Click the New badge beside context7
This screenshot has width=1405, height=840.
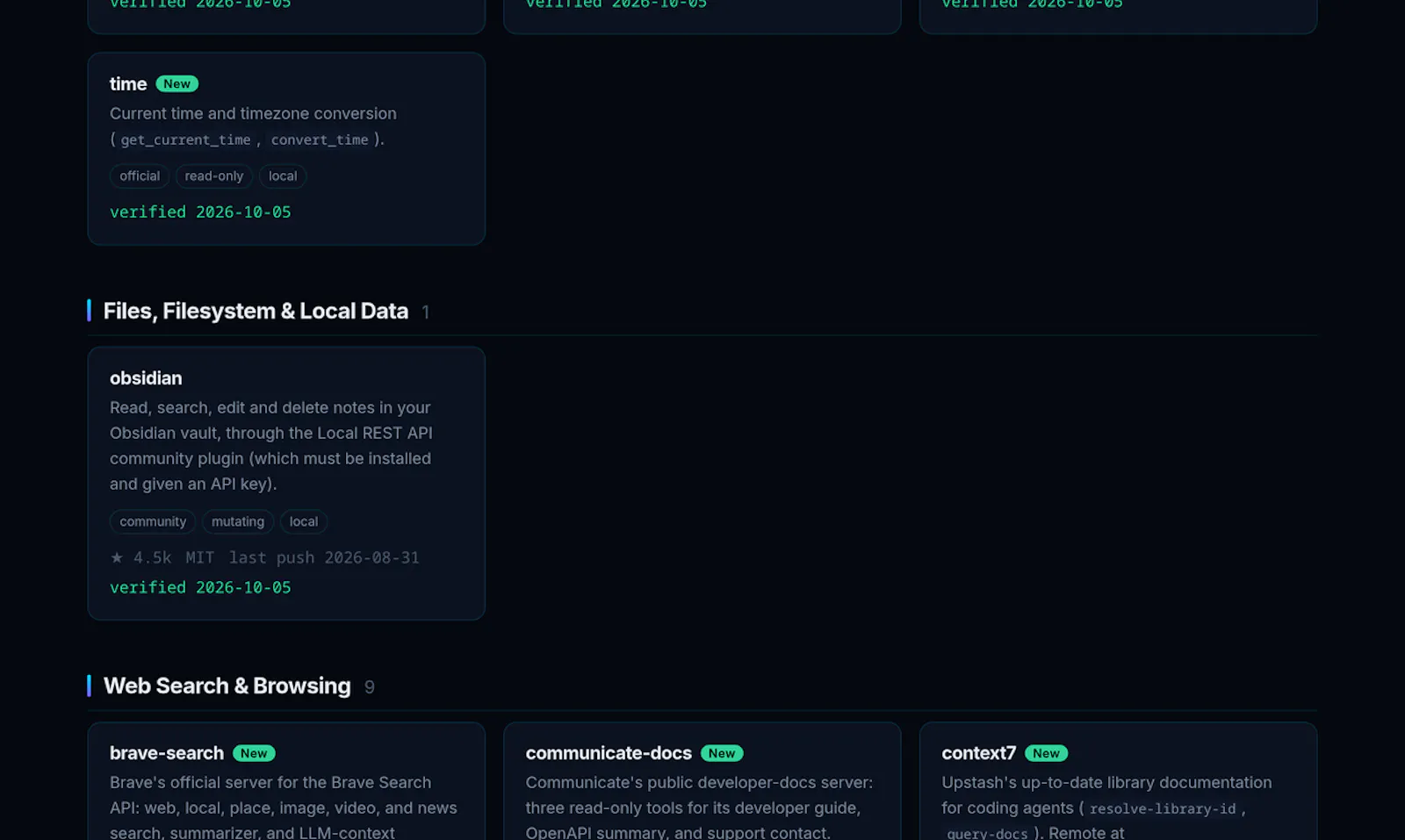click(x=1046, y=753)
